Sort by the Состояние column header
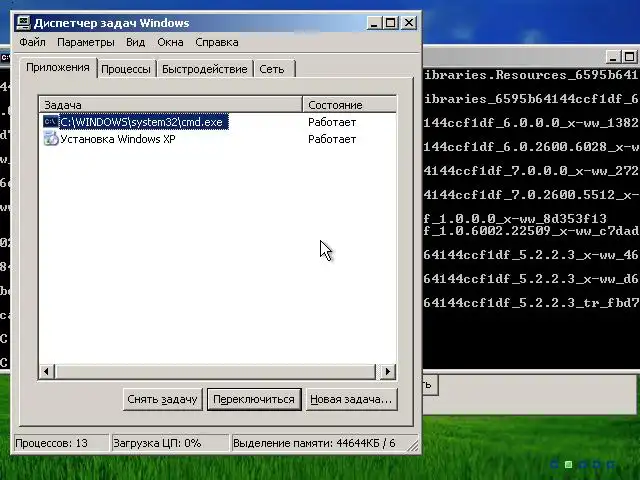This screenshot has width=640, height=480. tap(349, 105)
